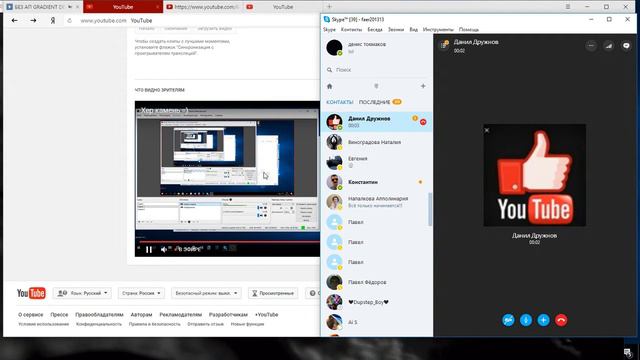Close the active red YouTube tab
640x360 pixels.
point(158,7)
